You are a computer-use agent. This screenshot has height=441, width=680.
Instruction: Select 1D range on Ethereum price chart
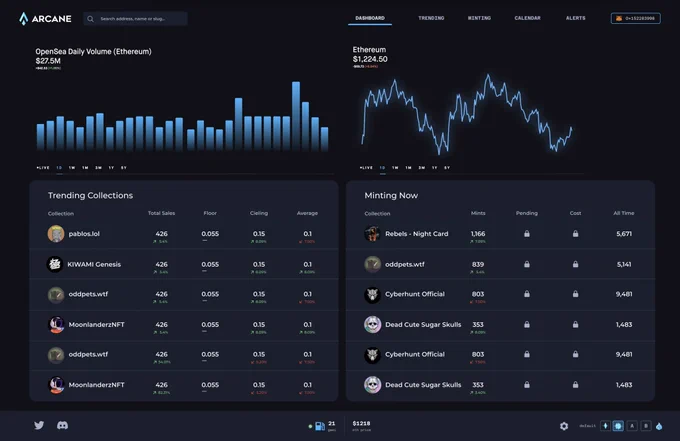pyautogui.click(x=382, y=168)
